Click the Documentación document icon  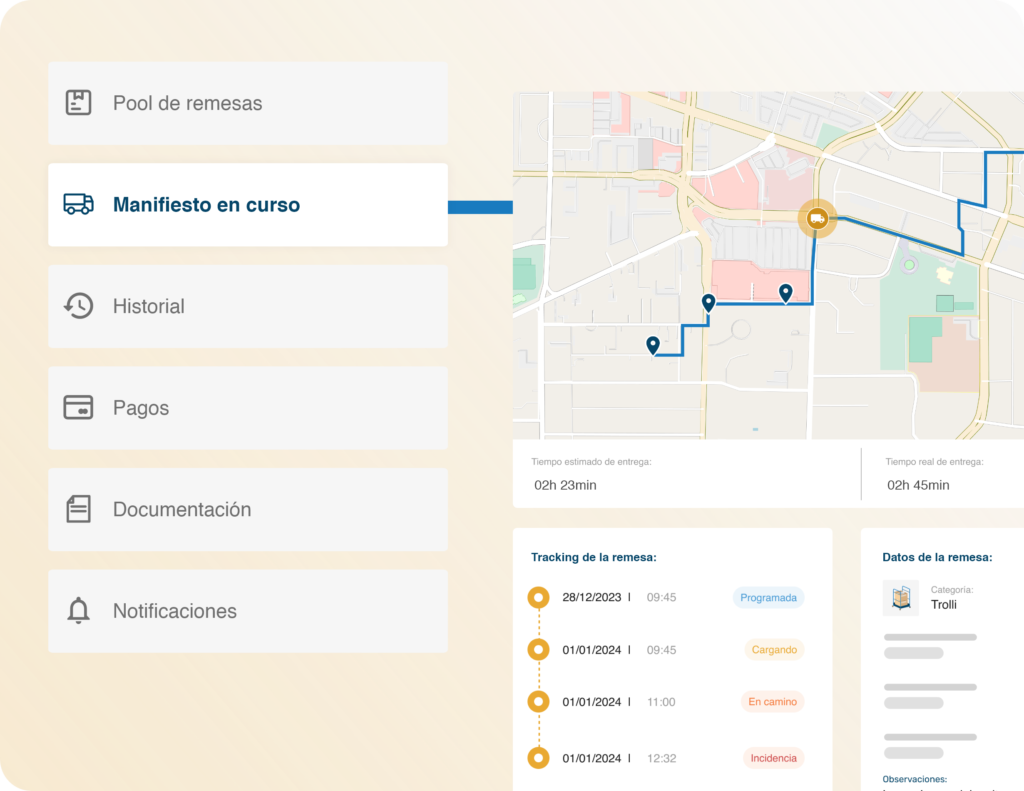[x=78, y=509]
